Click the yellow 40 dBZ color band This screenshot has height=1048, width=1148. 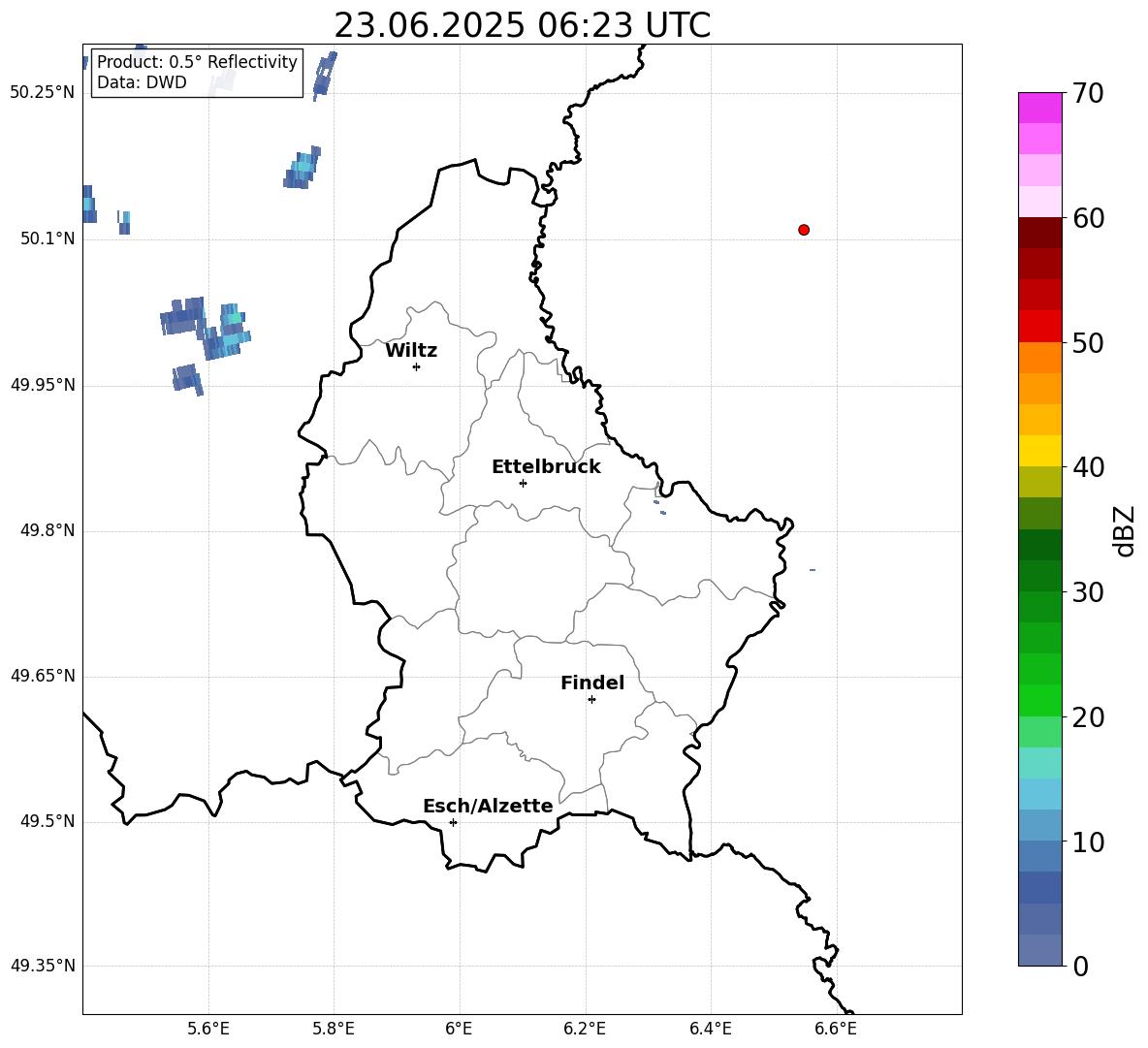[x=1039, y=451]
